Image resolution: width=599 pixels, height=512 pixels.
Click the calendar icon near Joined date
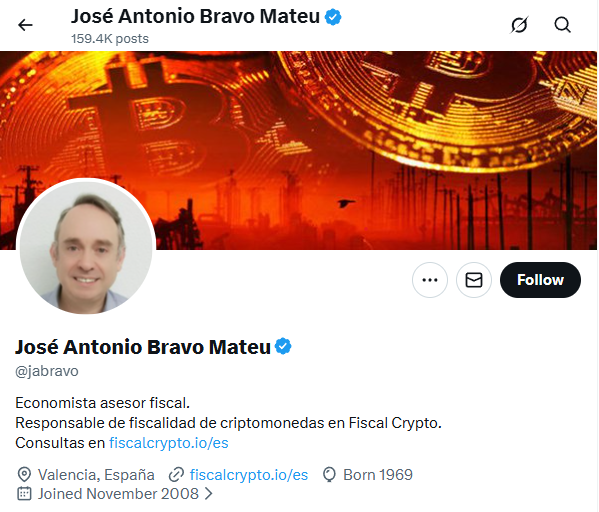tap(24, 494)
